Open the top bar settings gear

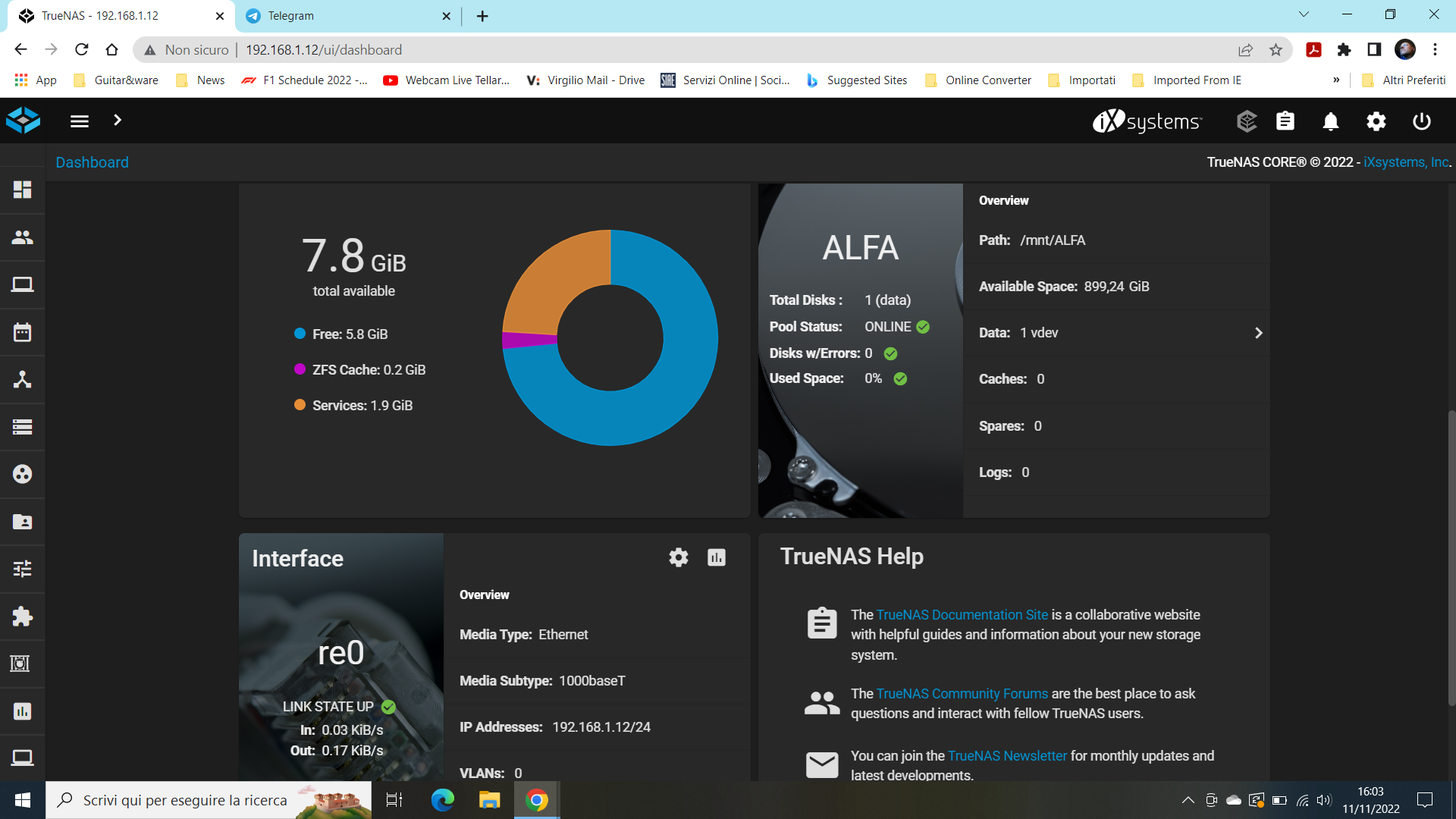(x=1376, y=121)
